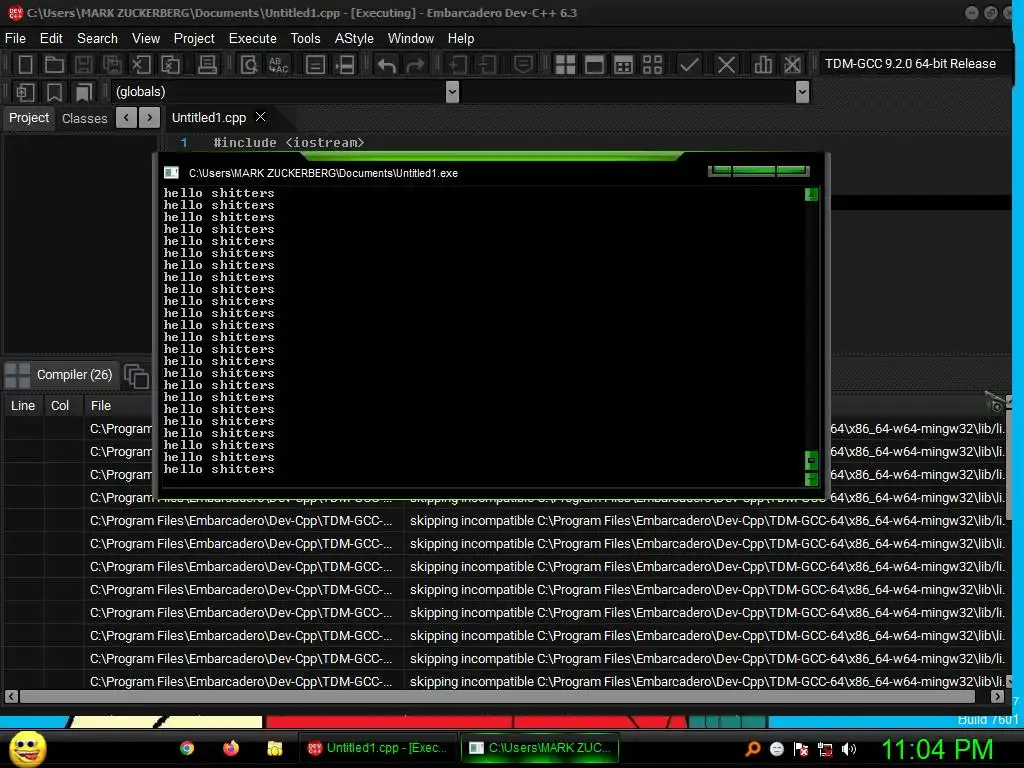Click the Replace AB-AC toolbar icon
Image resolution: width=1024 pixels, height=768 pixels.
(278, 64)
